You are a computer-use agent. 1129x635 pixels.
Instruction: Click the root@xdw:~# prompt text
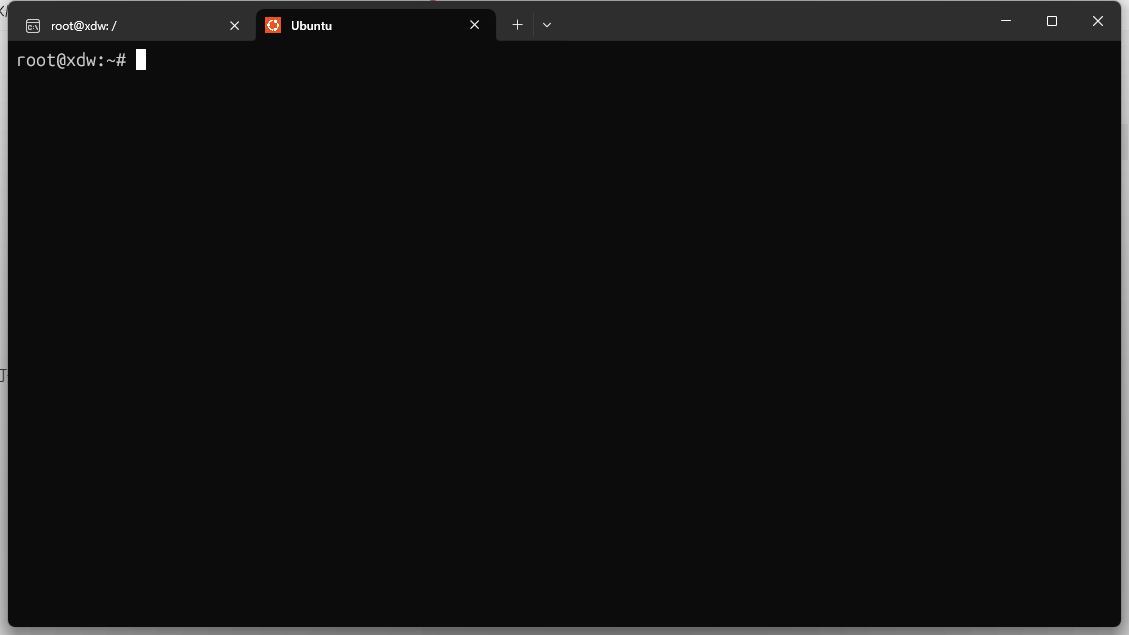[71, 60]
